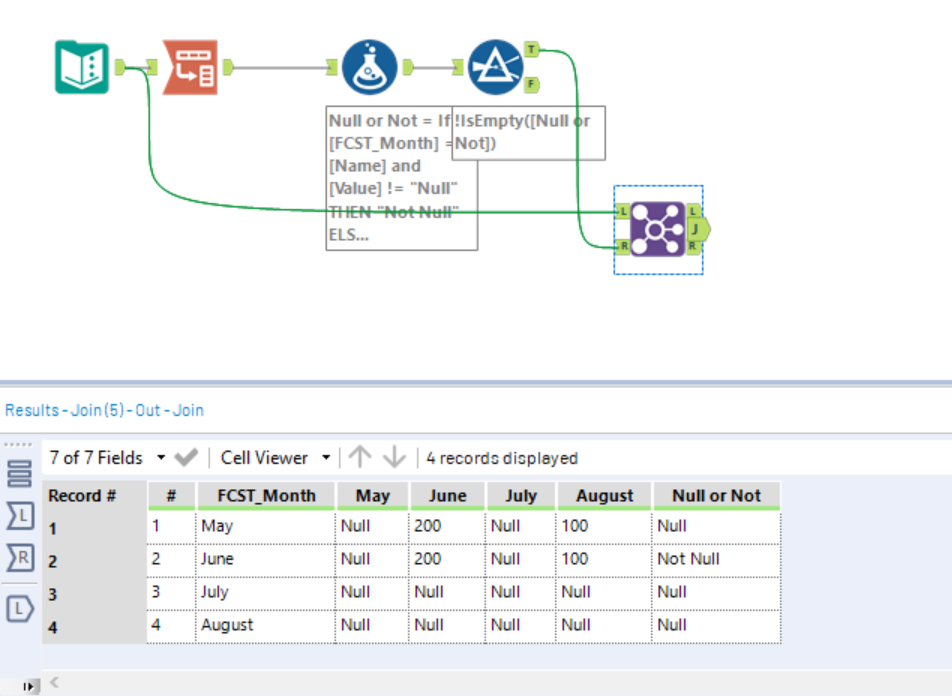This screenshot has height=696, width=952.
Task: Click the down arrow to go to next record
Action: (x=393, y=458)
